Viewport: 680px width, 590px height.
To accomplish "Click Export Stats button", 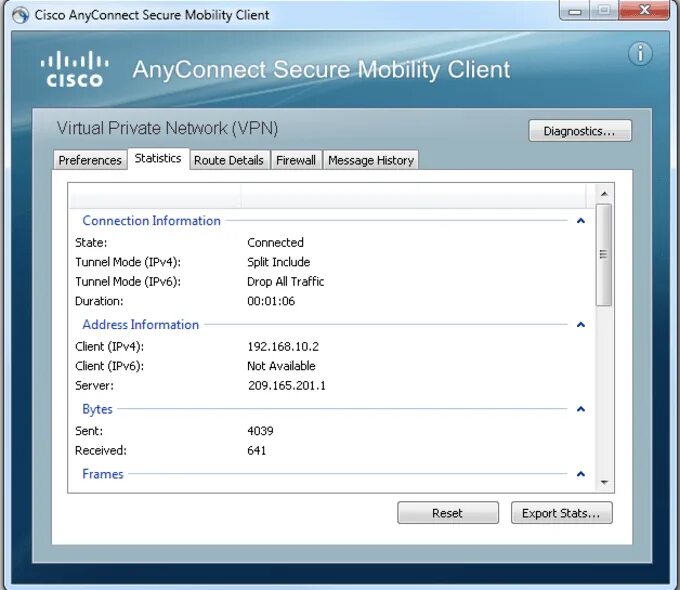I will [x=561, y=513].
